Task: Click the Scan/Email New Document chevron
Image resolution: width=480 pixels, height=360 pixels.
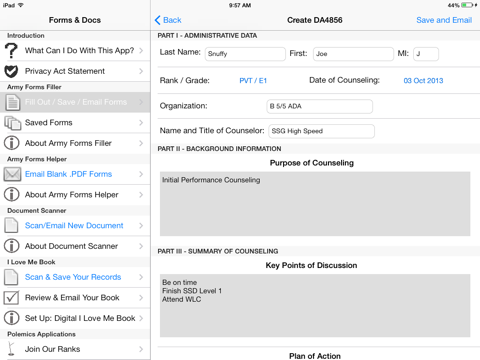Action: (141, 226)
